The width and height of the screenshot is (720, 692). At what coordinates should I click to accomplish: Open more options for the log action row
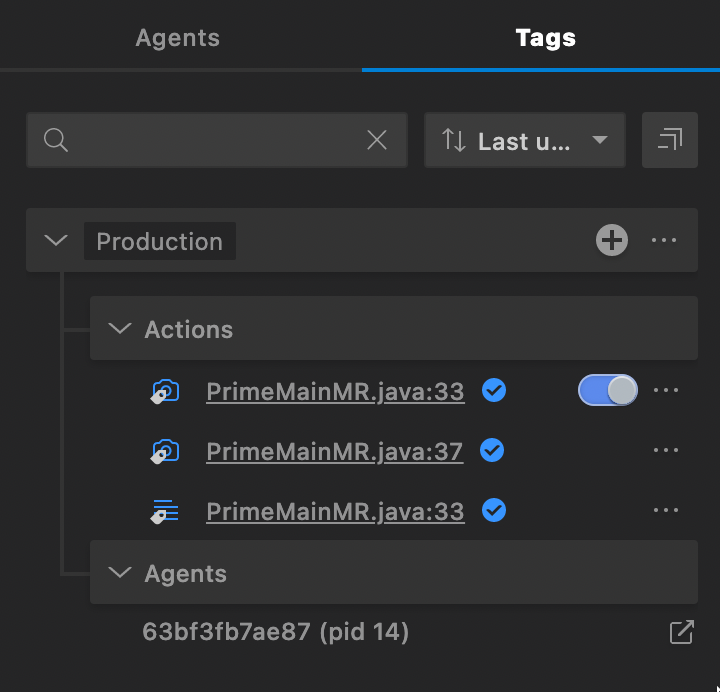coord(666,511)
